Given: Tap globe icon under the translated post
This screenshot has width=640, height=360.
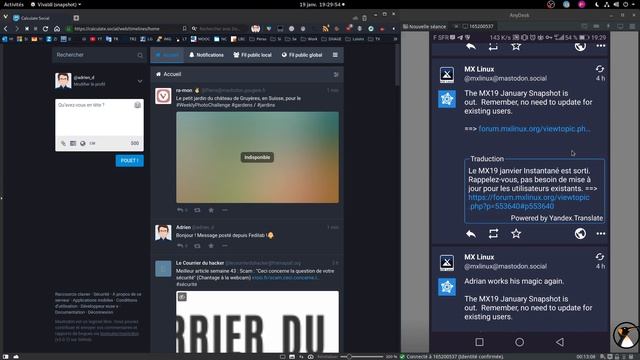Looking at the screenshot, I should click(580, 233).
